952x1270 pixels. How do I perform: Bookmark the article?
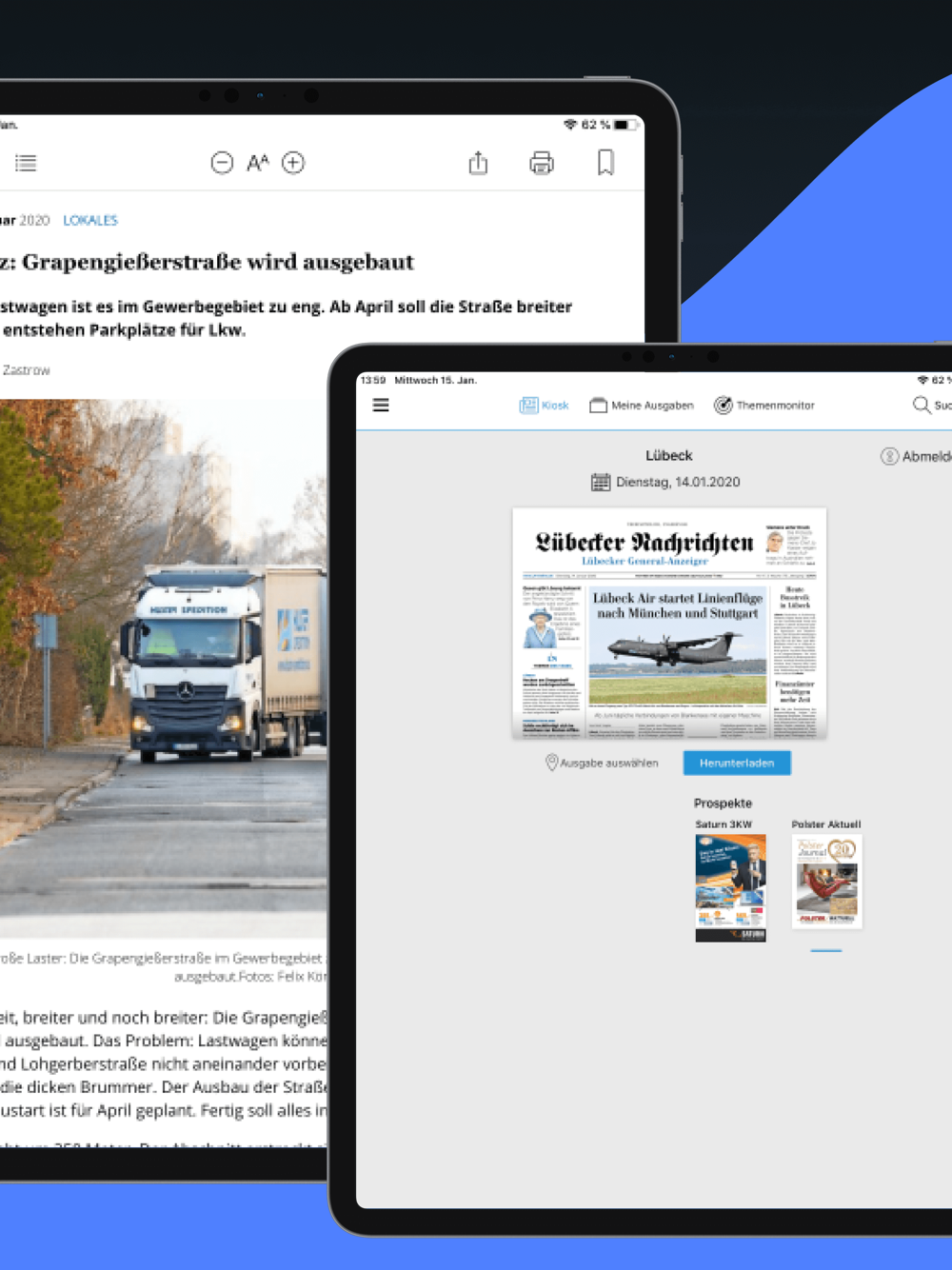pyautogui.click(x=605, y=163)
